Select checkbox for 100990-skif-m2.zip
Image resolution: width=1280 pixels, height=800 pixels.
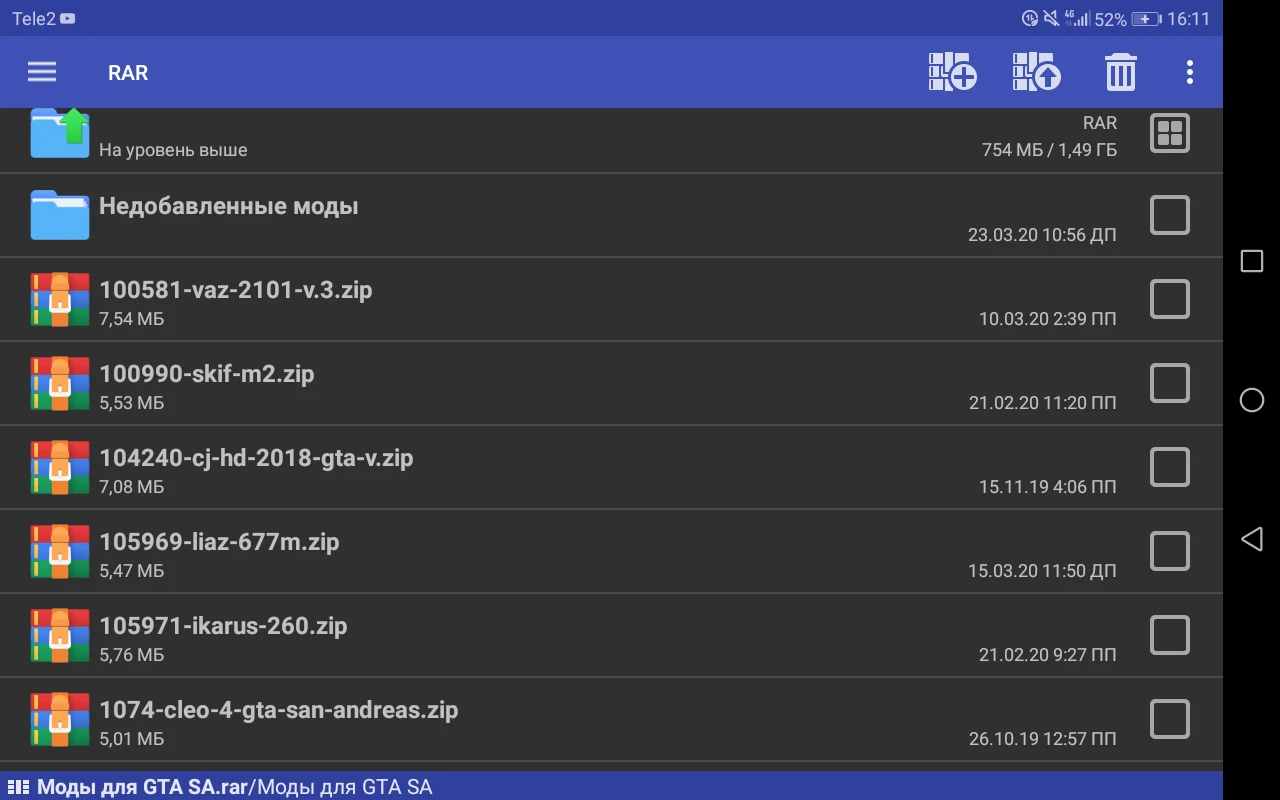tap(1170, 383)
